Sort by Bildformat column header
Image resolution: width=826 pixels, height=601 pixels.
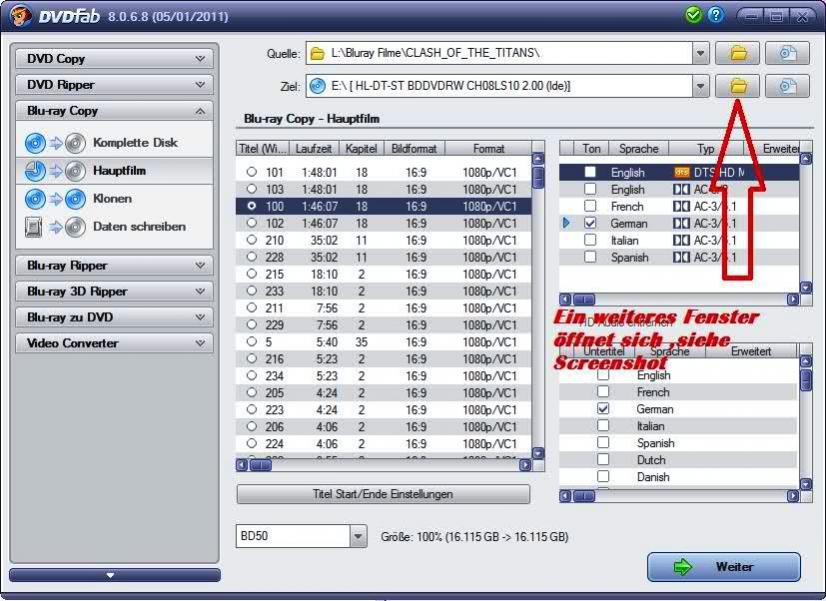[415, 149]
